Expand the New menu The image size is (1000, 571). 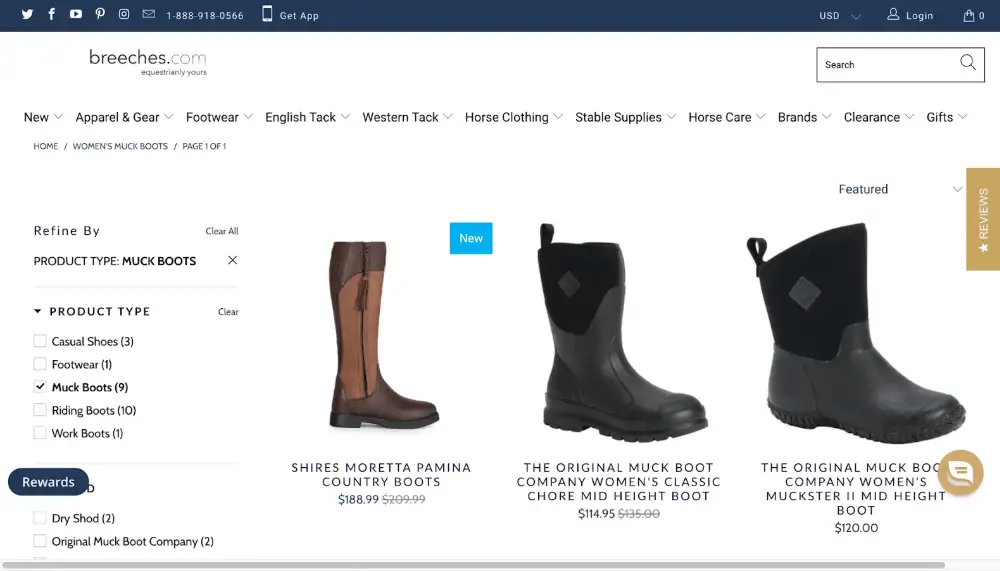point(43,117)
